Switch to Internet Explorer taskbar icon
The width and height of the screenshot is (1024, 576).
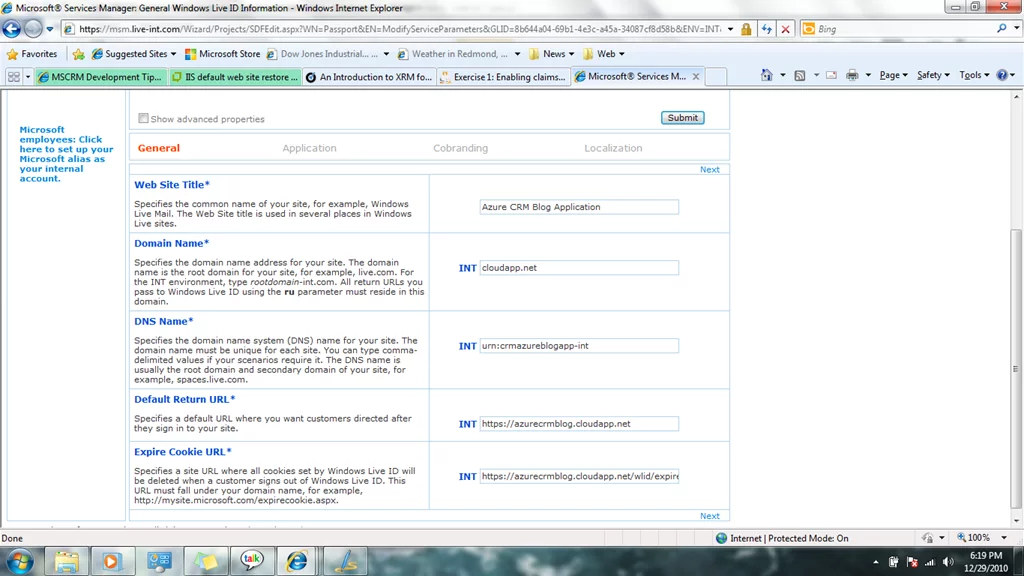point(297,561)
